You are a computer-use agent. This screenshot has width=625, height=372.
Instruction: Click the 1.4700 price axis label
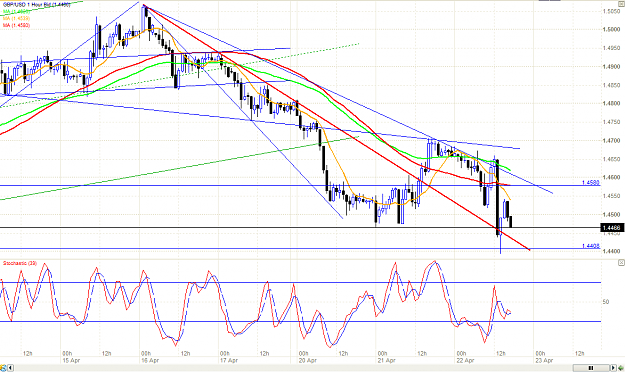coord(611,140)
